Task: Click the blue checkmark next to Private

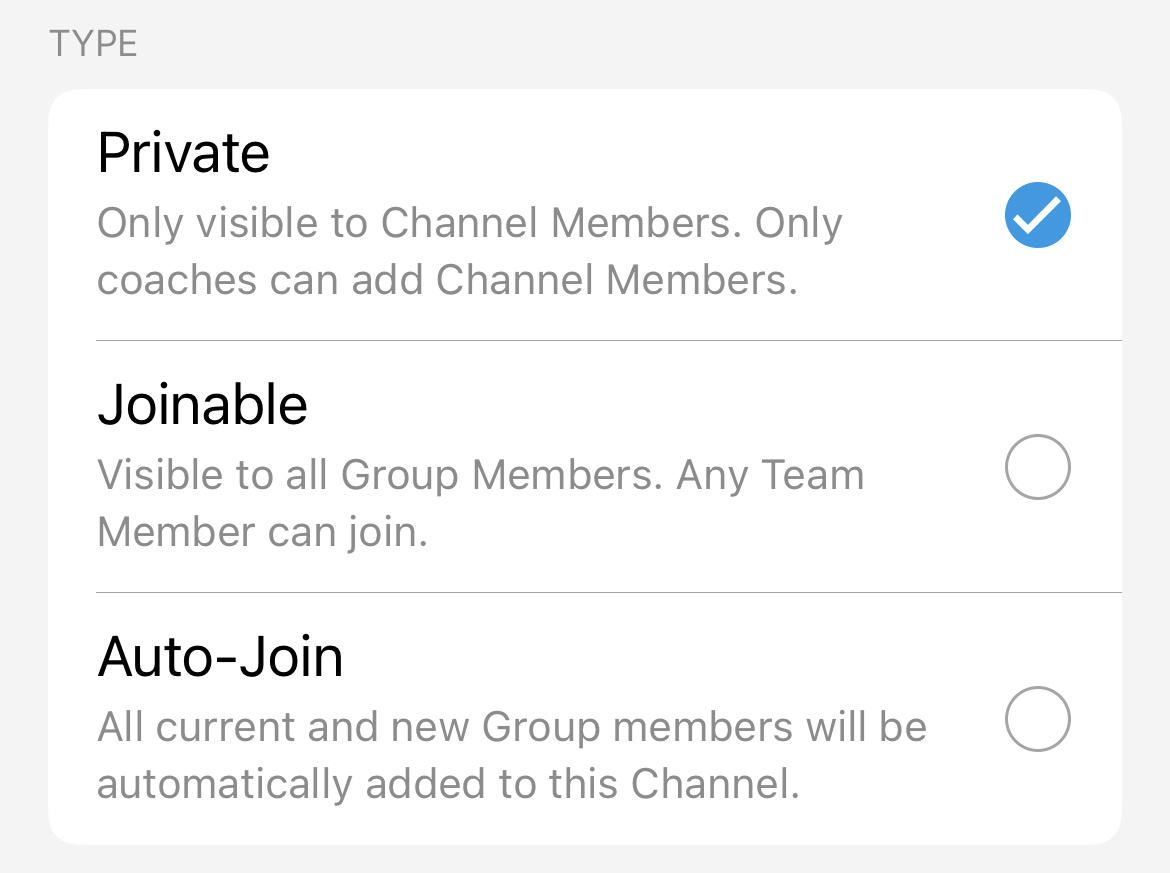Action: tap(1037, 215)
